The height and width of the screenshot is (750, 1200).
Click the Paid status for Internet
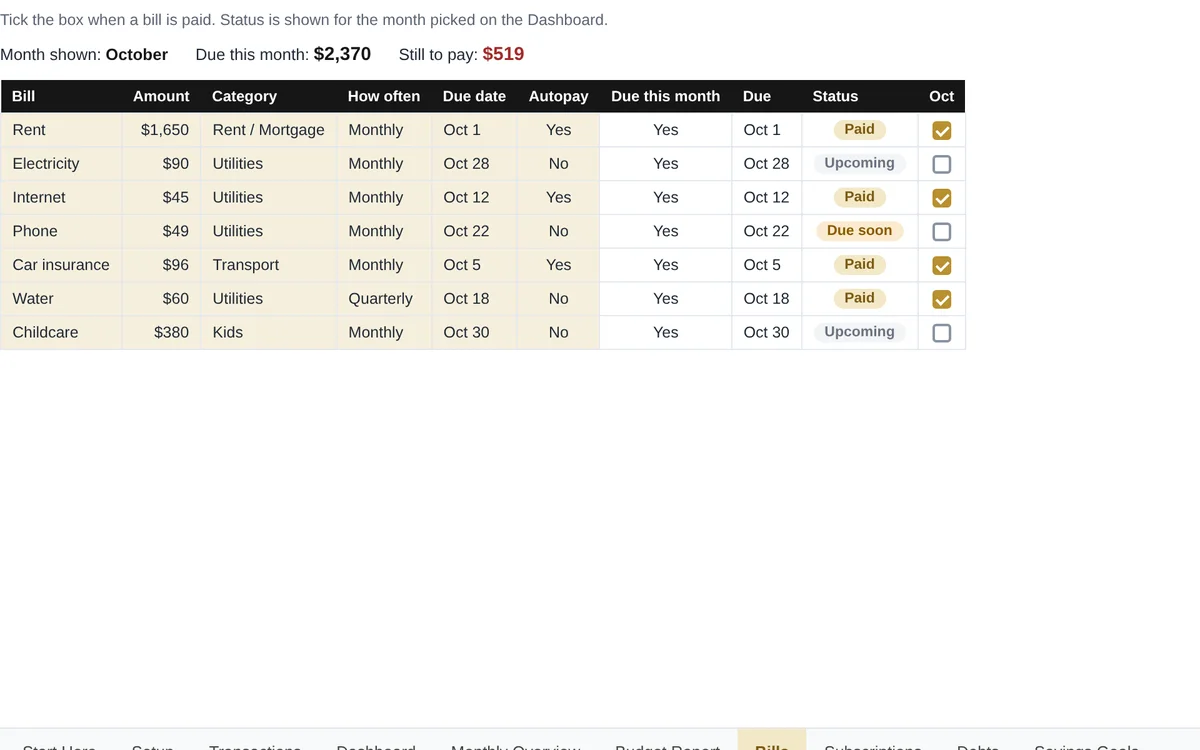tap(859, 197)
